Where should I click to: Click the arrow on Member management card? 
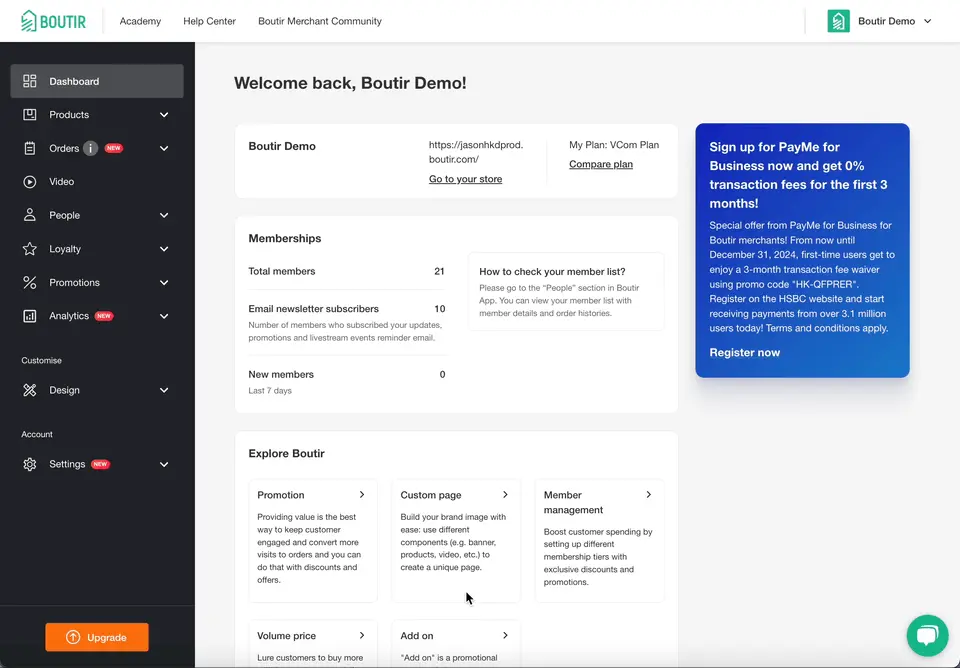click(648, 494)
